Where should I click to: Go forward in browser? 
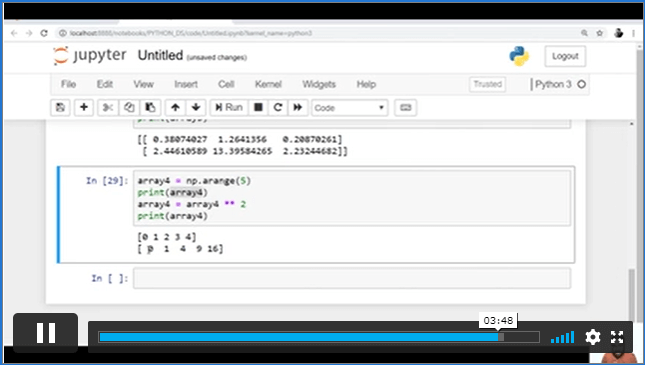pyautogui.click(x=29, y=33)
